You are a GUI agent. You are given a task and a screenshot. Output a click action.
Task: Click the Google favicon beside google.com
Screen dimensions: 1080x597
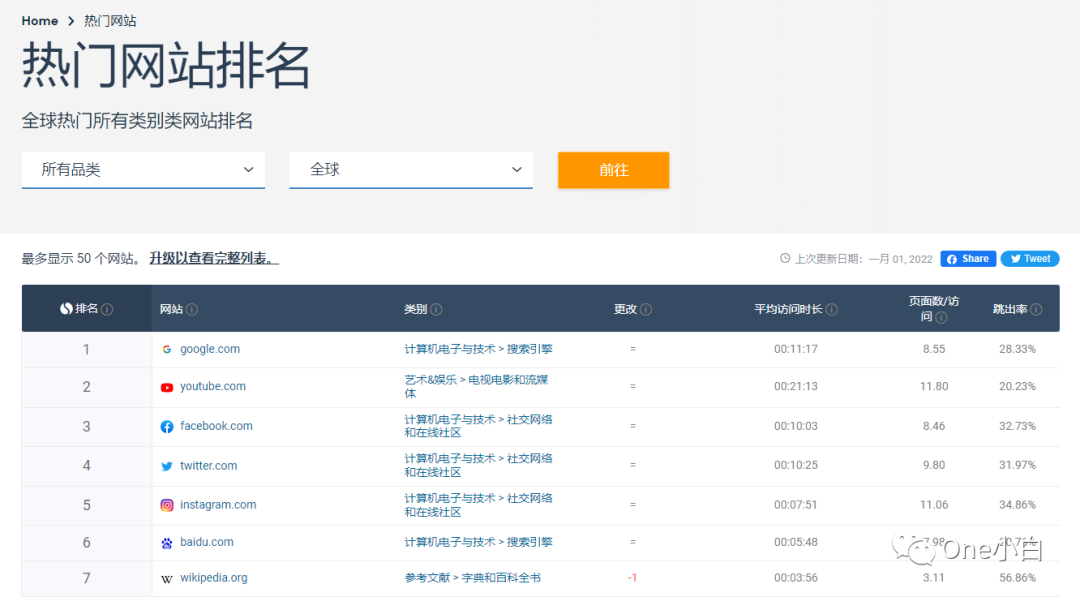tap(167, 349)
